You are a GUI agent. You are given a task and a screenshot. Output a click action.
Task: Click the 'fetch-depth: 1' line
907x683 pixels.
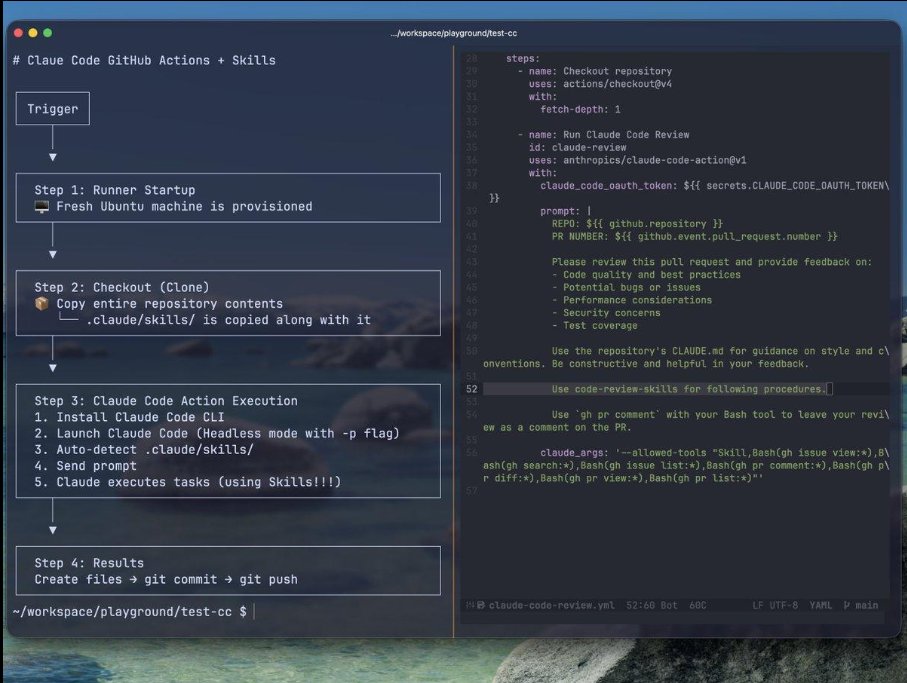point(580,109)
